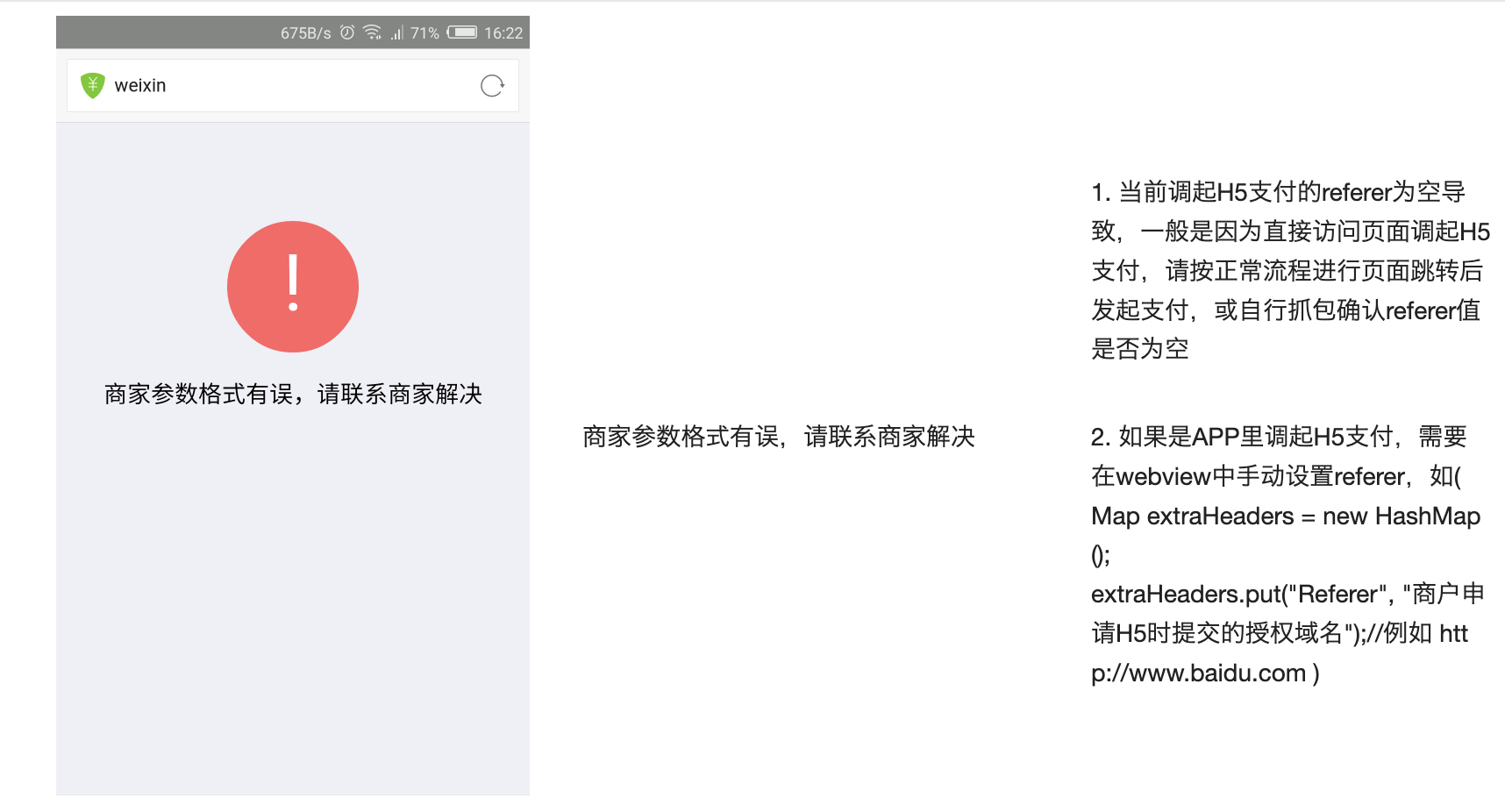The image size is (1505, 812).
Task: Click paragraph 1 about referer为空
Action: pyautogui.click(x=1290, y=270)
